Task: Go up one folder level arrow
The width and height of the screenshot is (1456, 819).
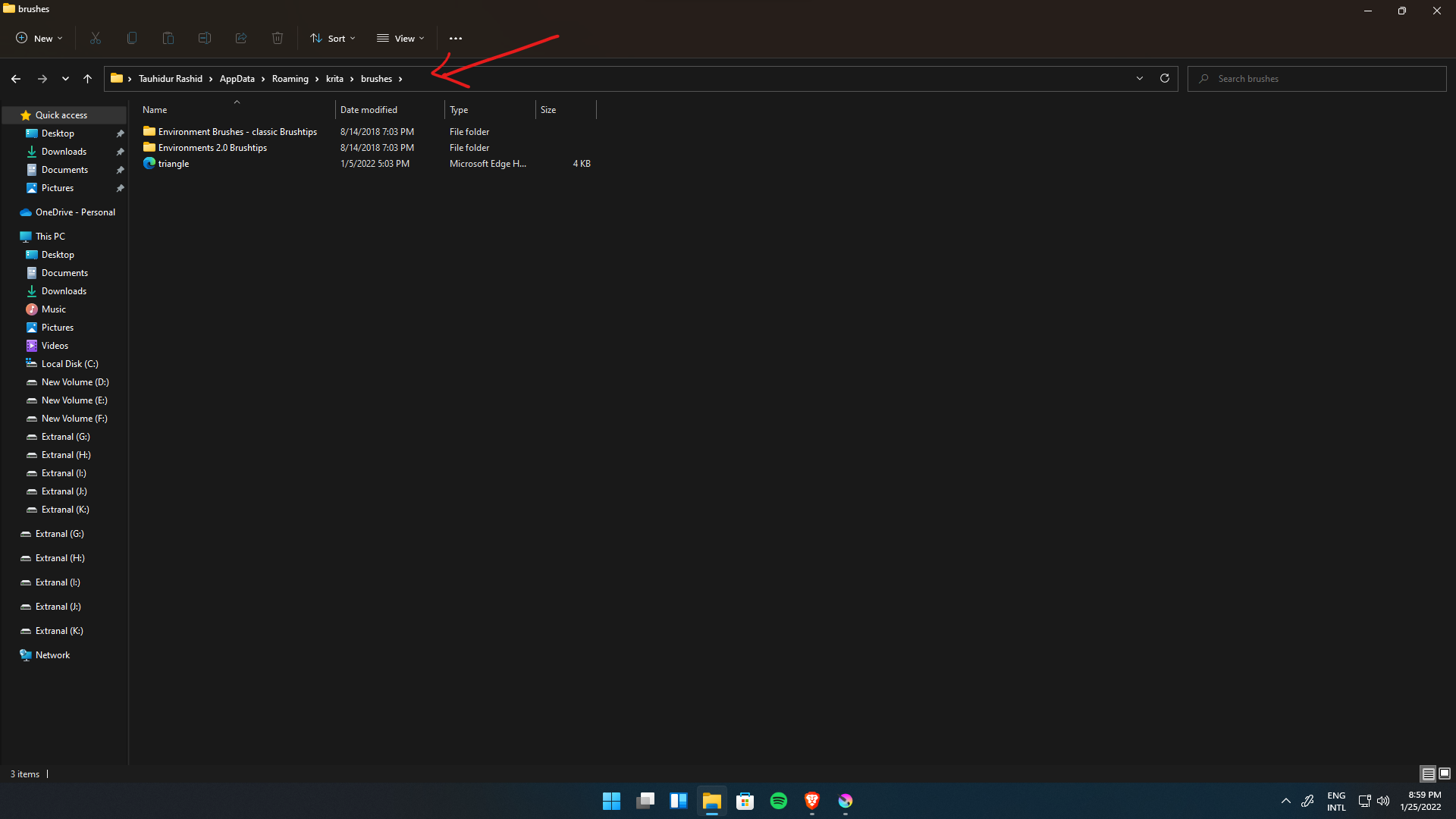Action: [88, 78]
